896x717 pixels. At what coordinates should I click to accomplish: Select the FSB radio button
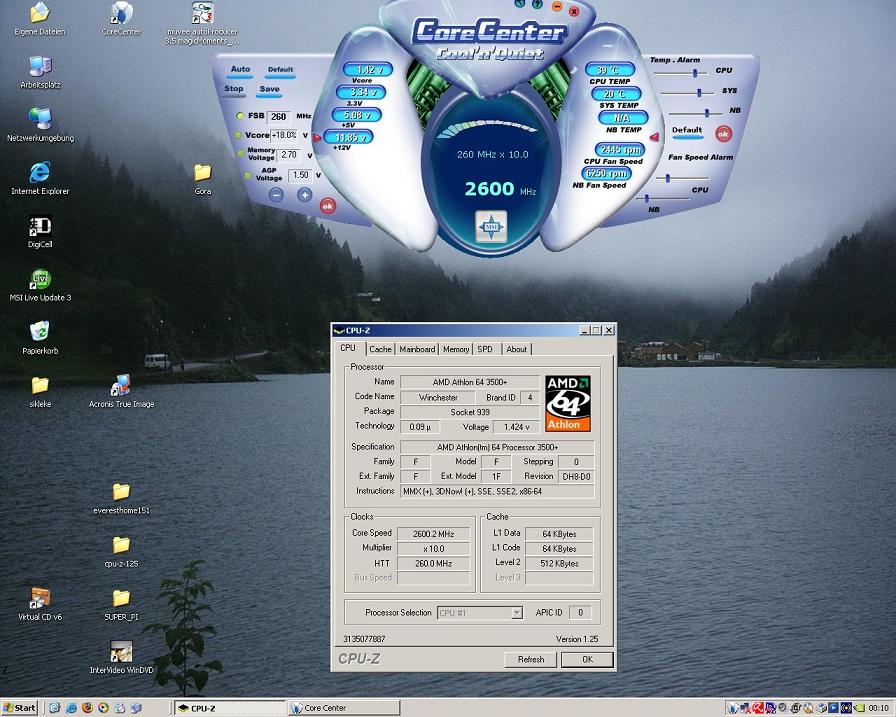240,116
